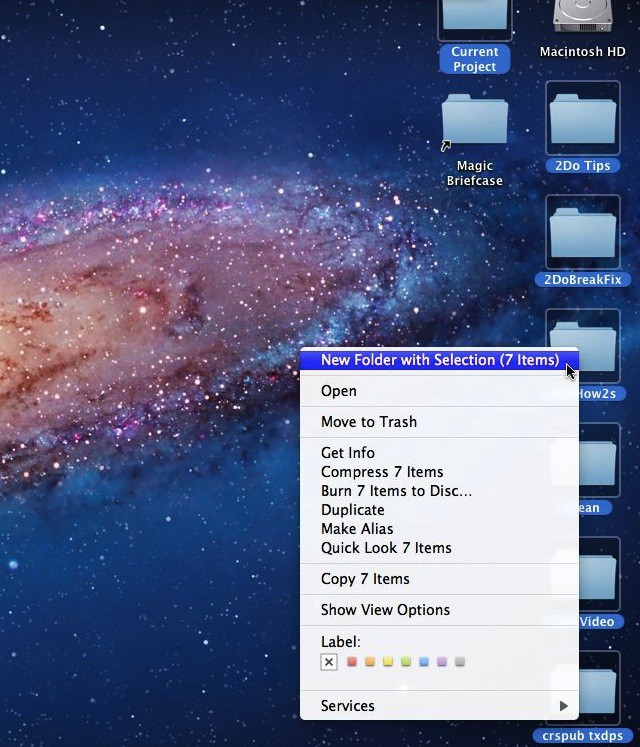Select the Macintosh HD drive icon

coord(582,18)
